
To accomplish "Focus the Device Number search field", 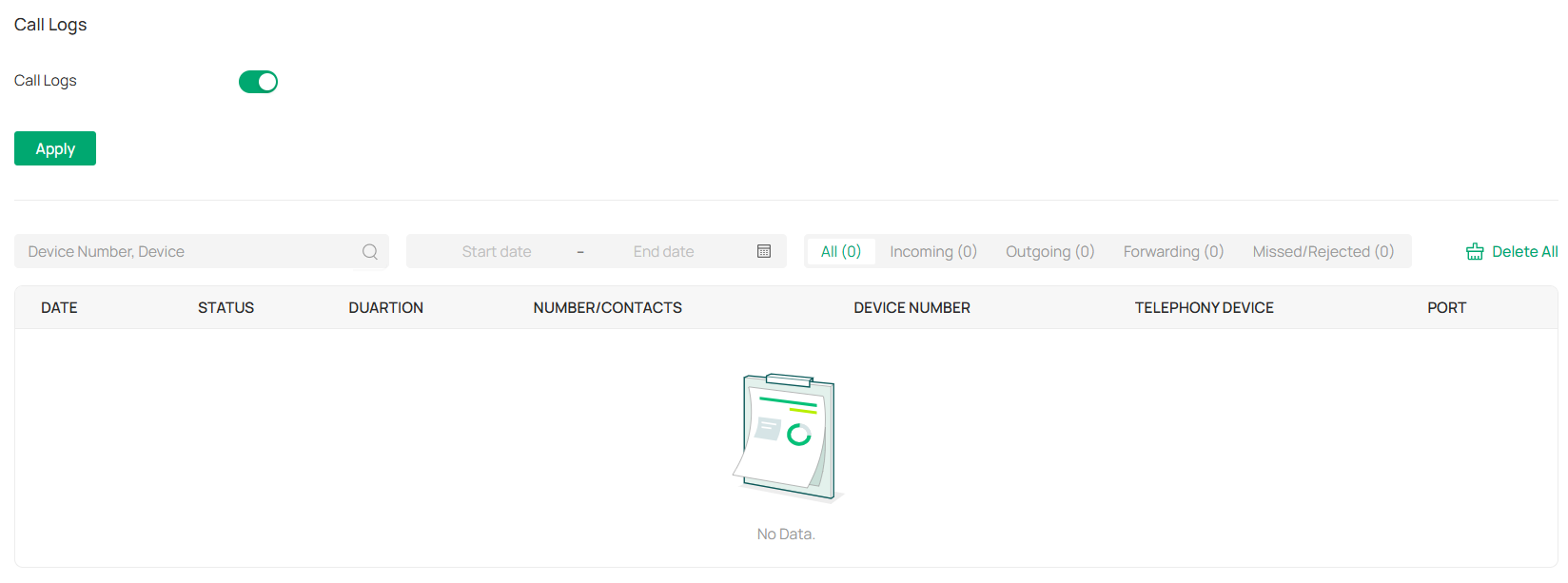I will tap(190, 251).
